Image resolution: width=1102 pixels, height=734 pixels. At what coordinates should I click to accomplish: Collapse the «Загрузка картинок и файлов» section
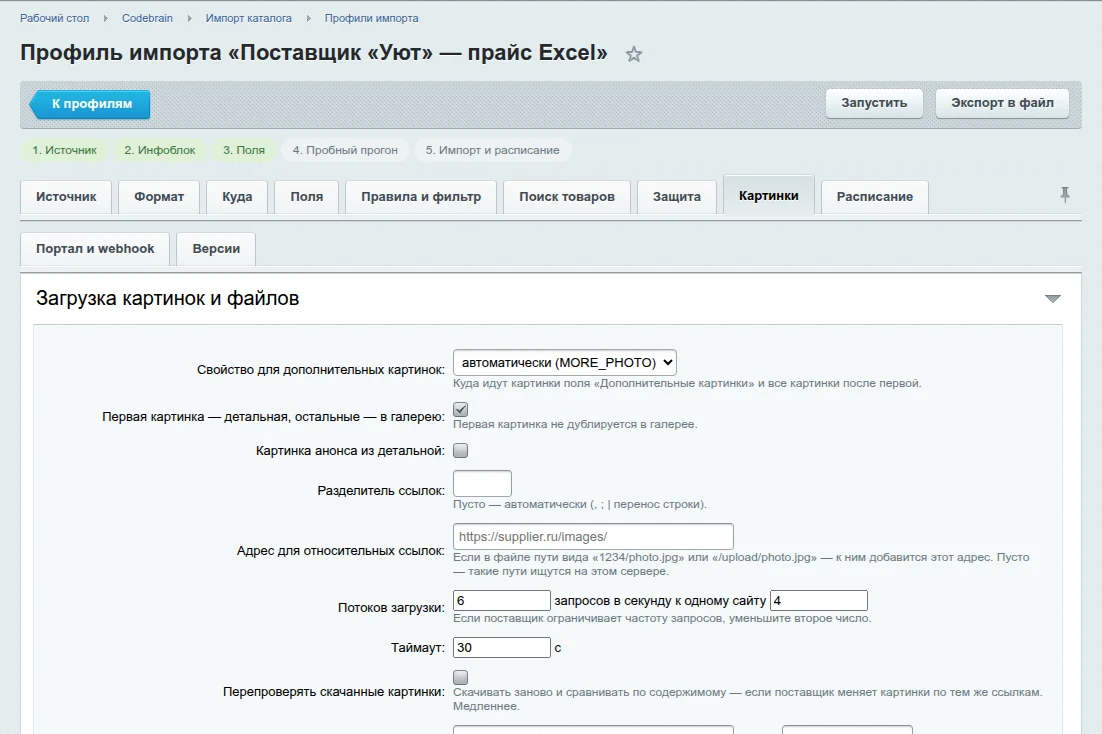(x=1052, y=299)
